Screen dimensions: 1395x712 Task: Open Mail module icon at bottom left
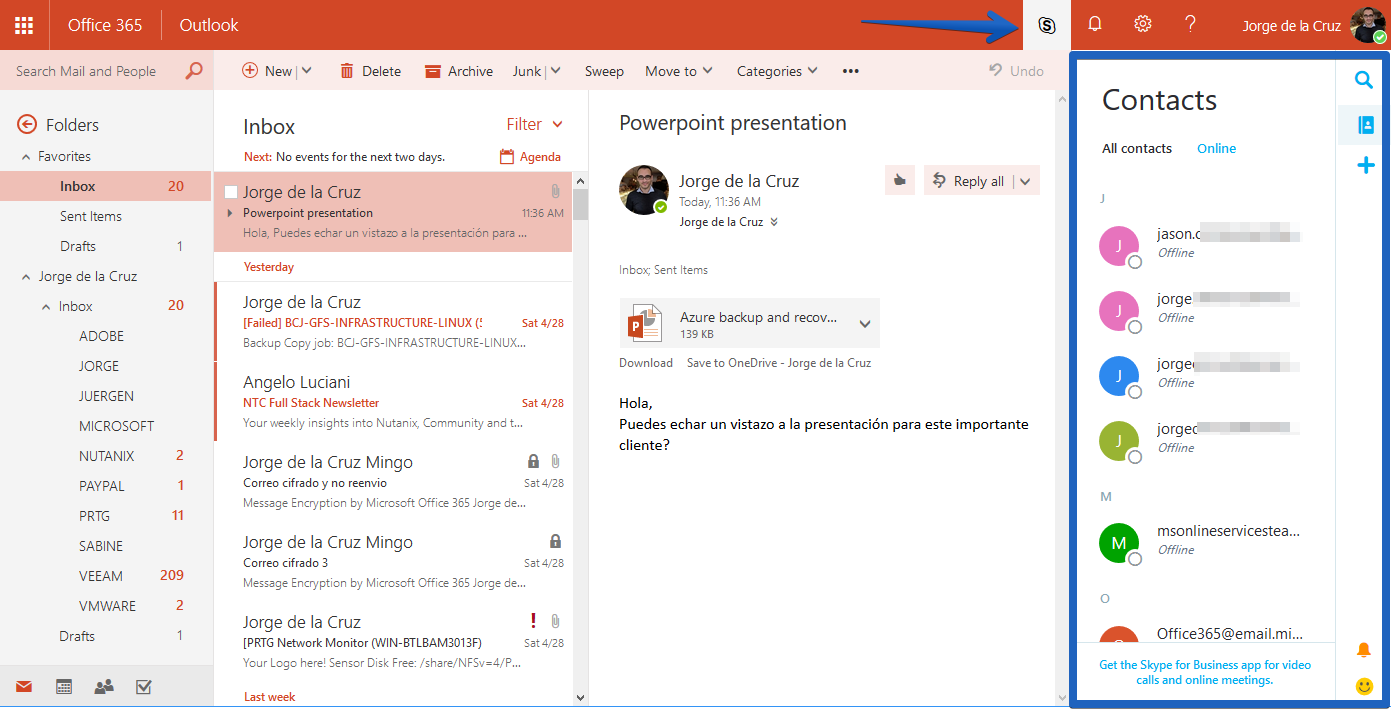click(x=23, y=687)
